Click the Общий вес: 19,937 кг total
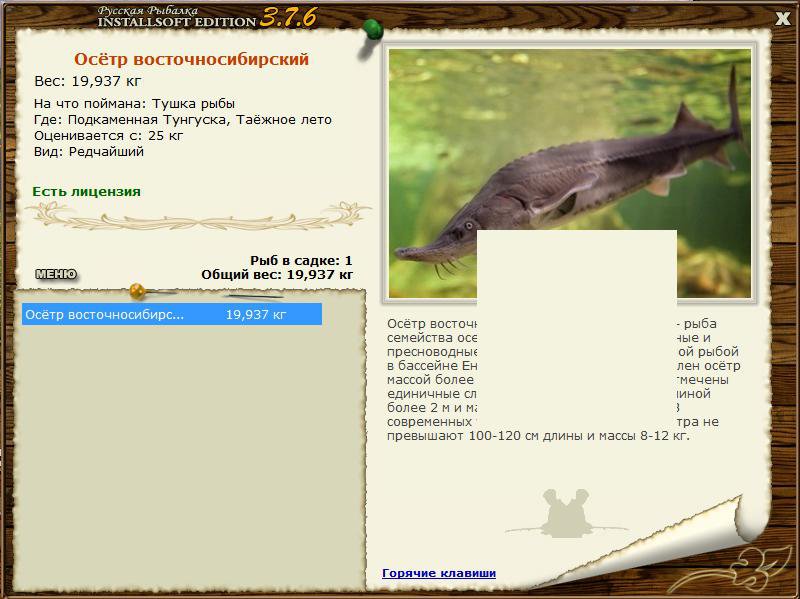The height and width of the screenshot is (599, 800). tap(277, 275)
